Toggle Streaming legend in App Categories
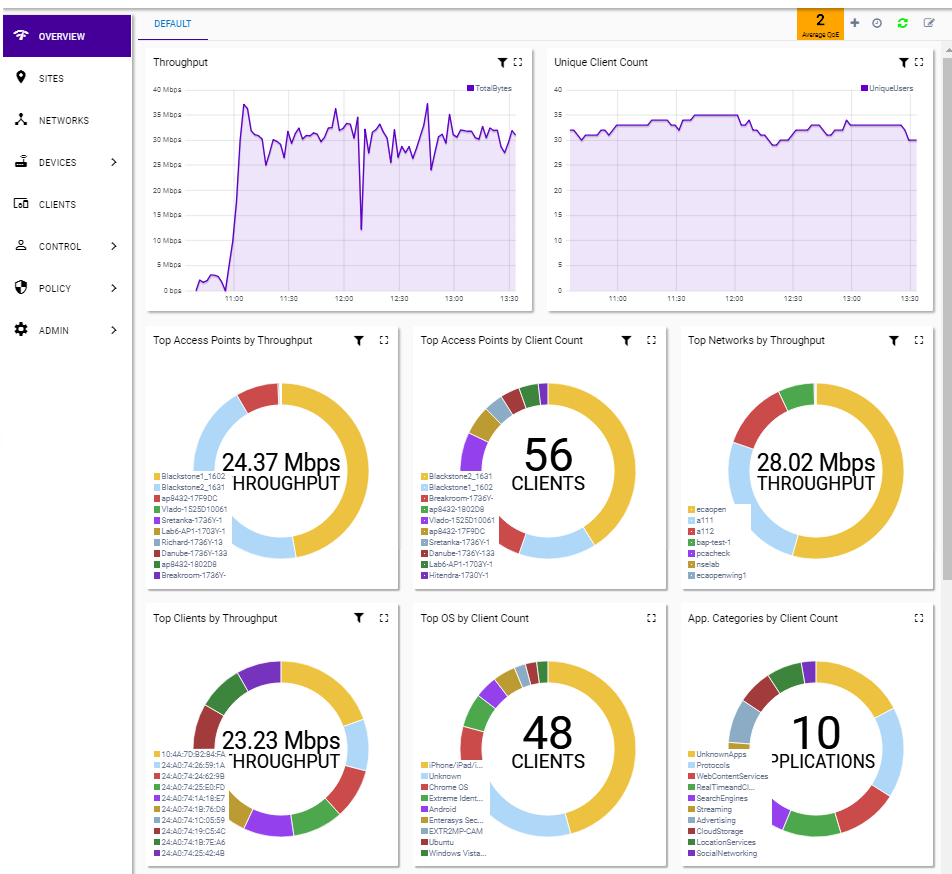The width and height of the screenshot is (952, 874). click(x=710, y=810)
